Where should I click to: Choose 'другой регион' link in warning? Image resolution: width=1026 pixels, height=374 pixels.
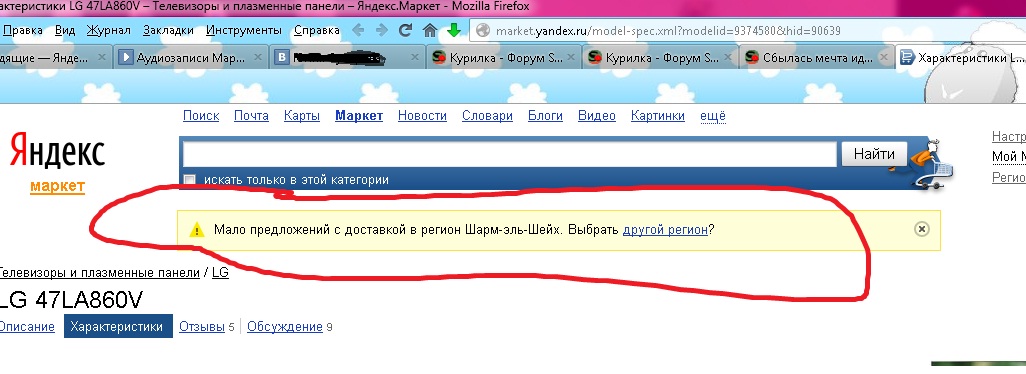(665, 230)
